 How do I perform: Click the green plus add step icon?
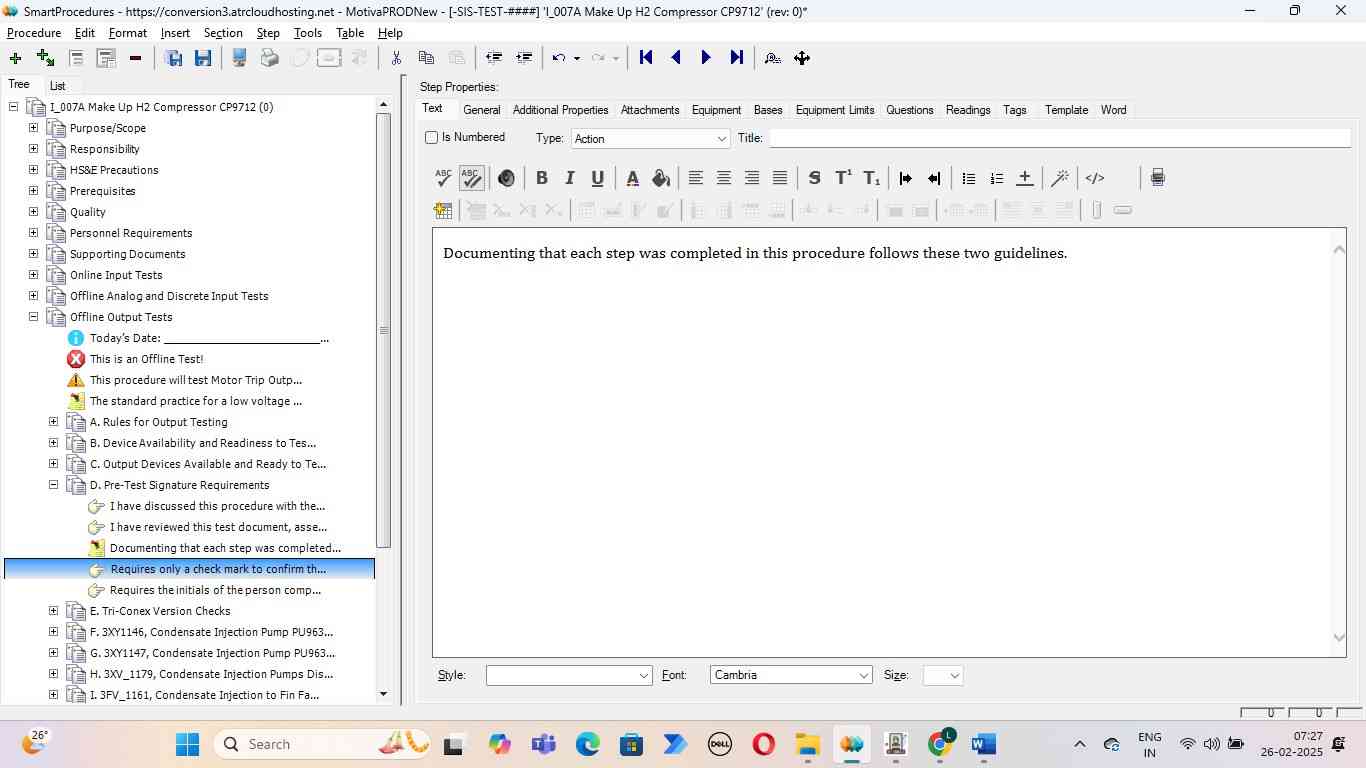(x=15, y=58)
